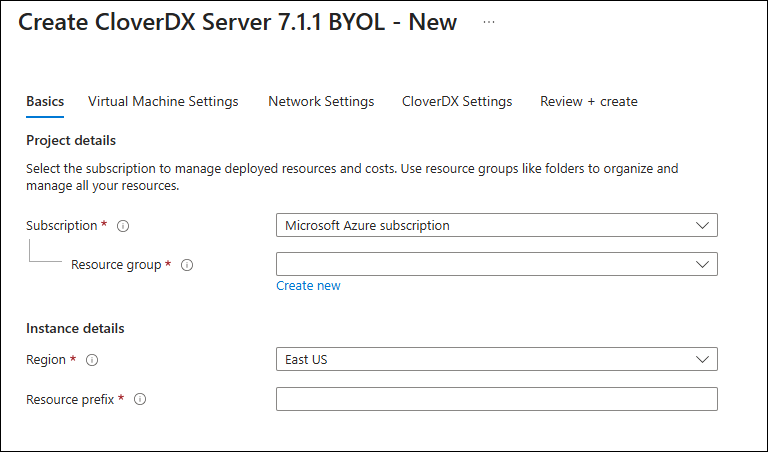The width and height of the screenshot is (768, 452).
Task: Click the Subscription field label
Action: pyautogui.click(x=61, y=226)
